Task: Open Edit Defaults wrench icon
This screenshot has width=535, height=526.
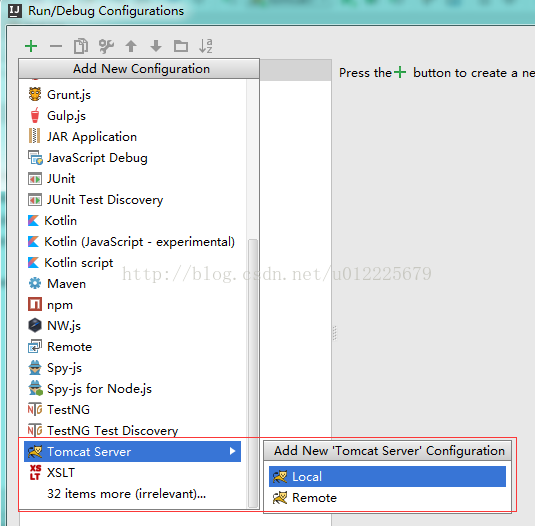Action: pos(106,46)
